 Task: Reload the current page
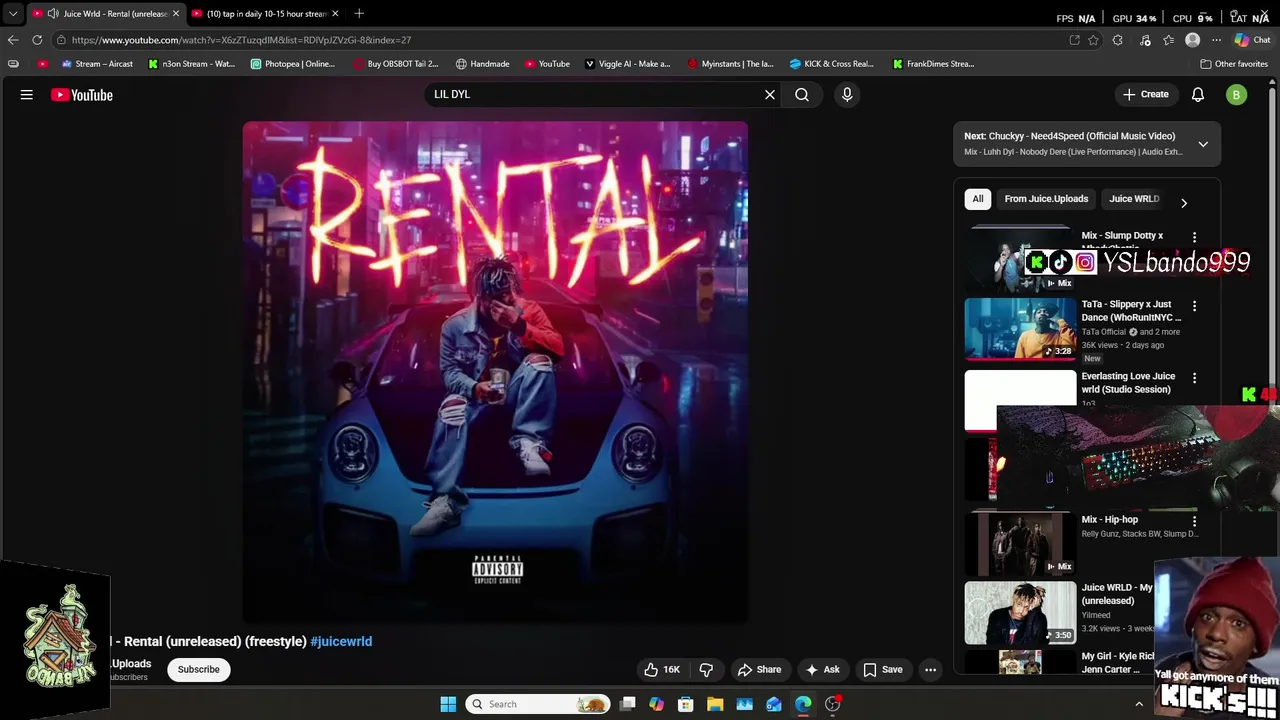click(x=37, y=40)
